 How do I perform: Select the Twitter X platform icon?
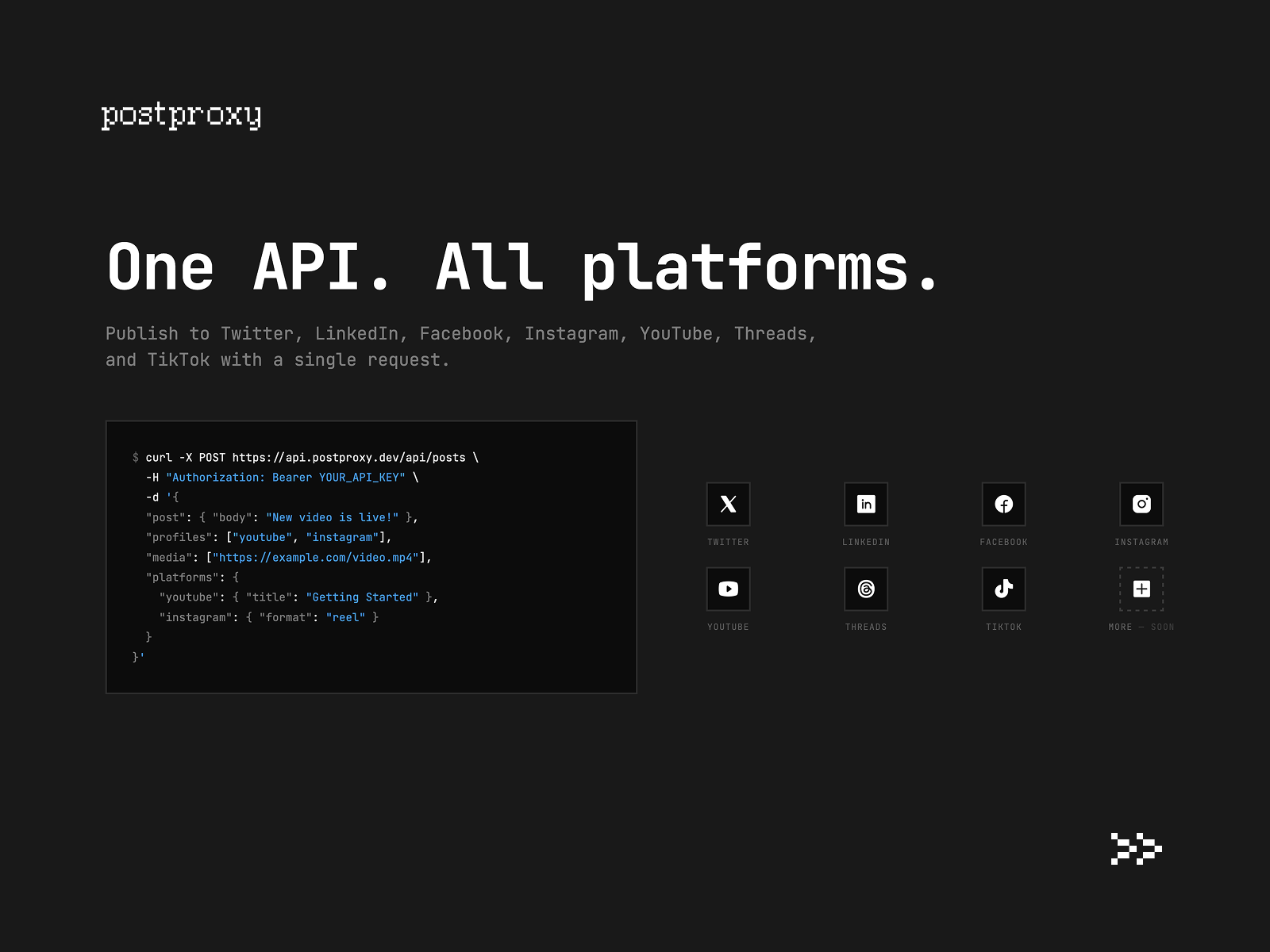coord(728,505)
